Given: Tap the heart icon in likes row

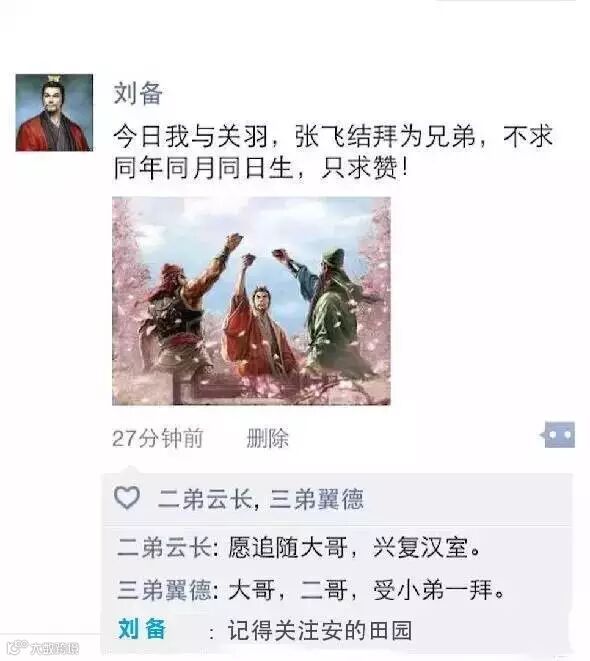Looking at the screenshot, I should [x=127, y=498].
